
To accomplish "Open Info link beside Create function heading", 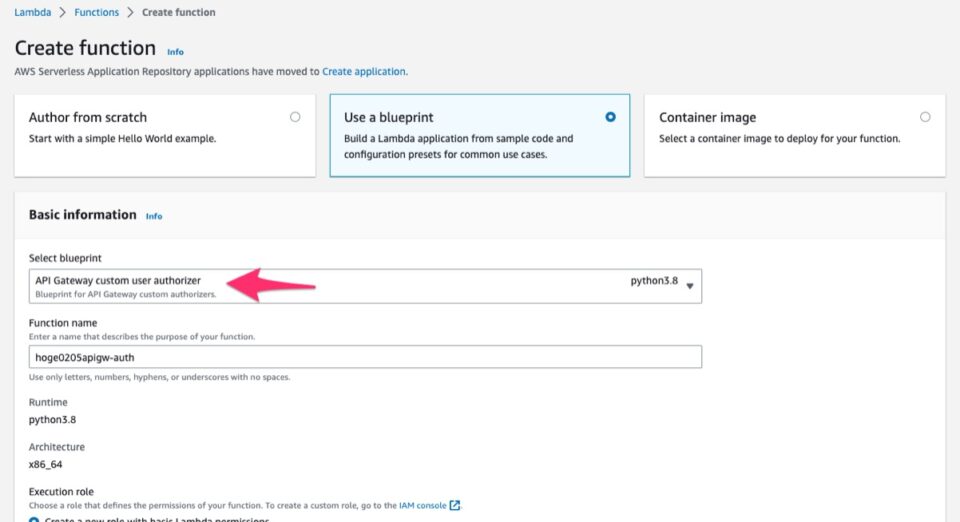I will pos(175,51).
